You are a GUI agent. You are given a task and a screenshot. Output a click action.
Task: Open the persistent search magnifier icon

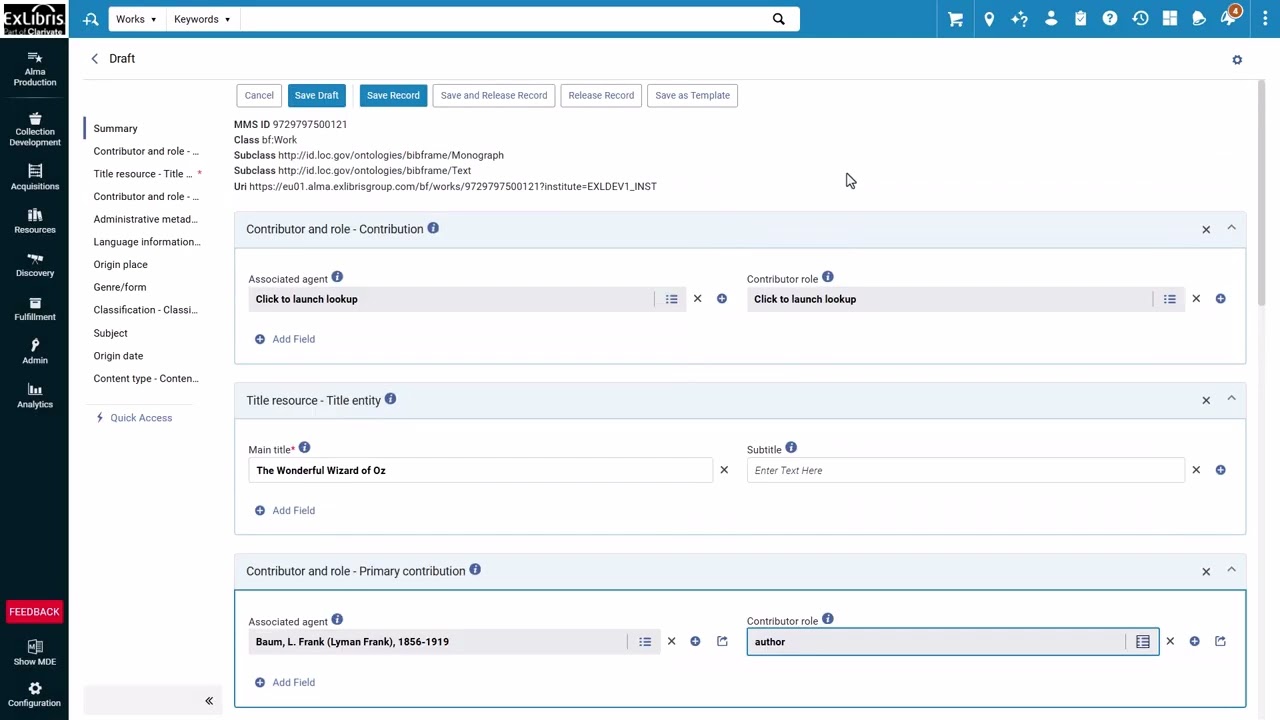coord(91,19)
